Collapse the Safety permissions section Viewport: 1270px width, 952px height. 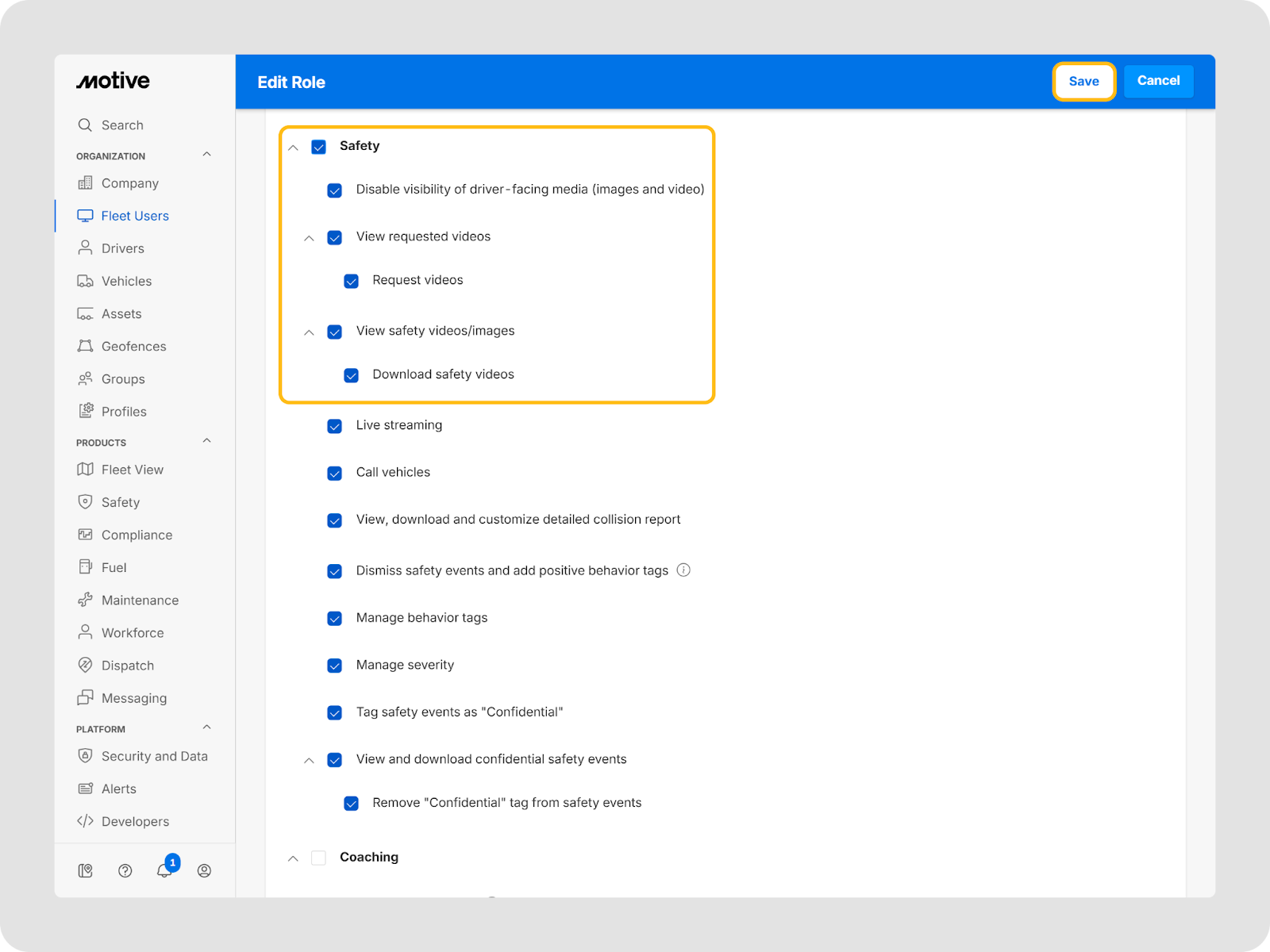point(293,148)
